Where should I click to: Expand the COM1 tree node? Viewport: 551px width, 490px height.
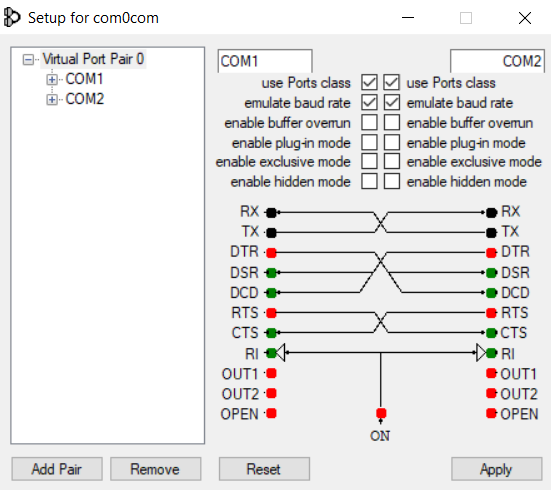52,79
